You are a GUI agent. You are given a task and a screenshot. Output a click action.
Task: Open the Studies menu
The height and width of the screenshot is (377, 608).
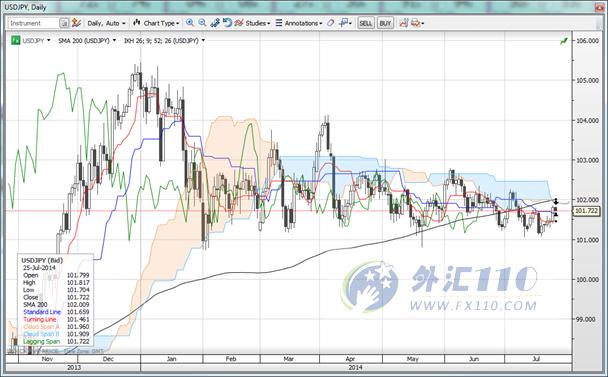252,23
